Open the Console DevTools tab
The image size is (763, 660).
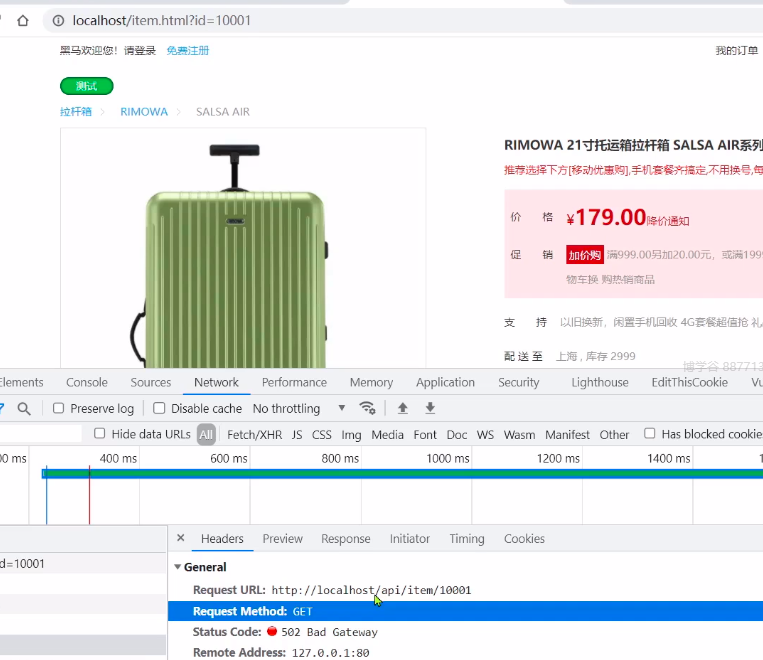[87, 383]
